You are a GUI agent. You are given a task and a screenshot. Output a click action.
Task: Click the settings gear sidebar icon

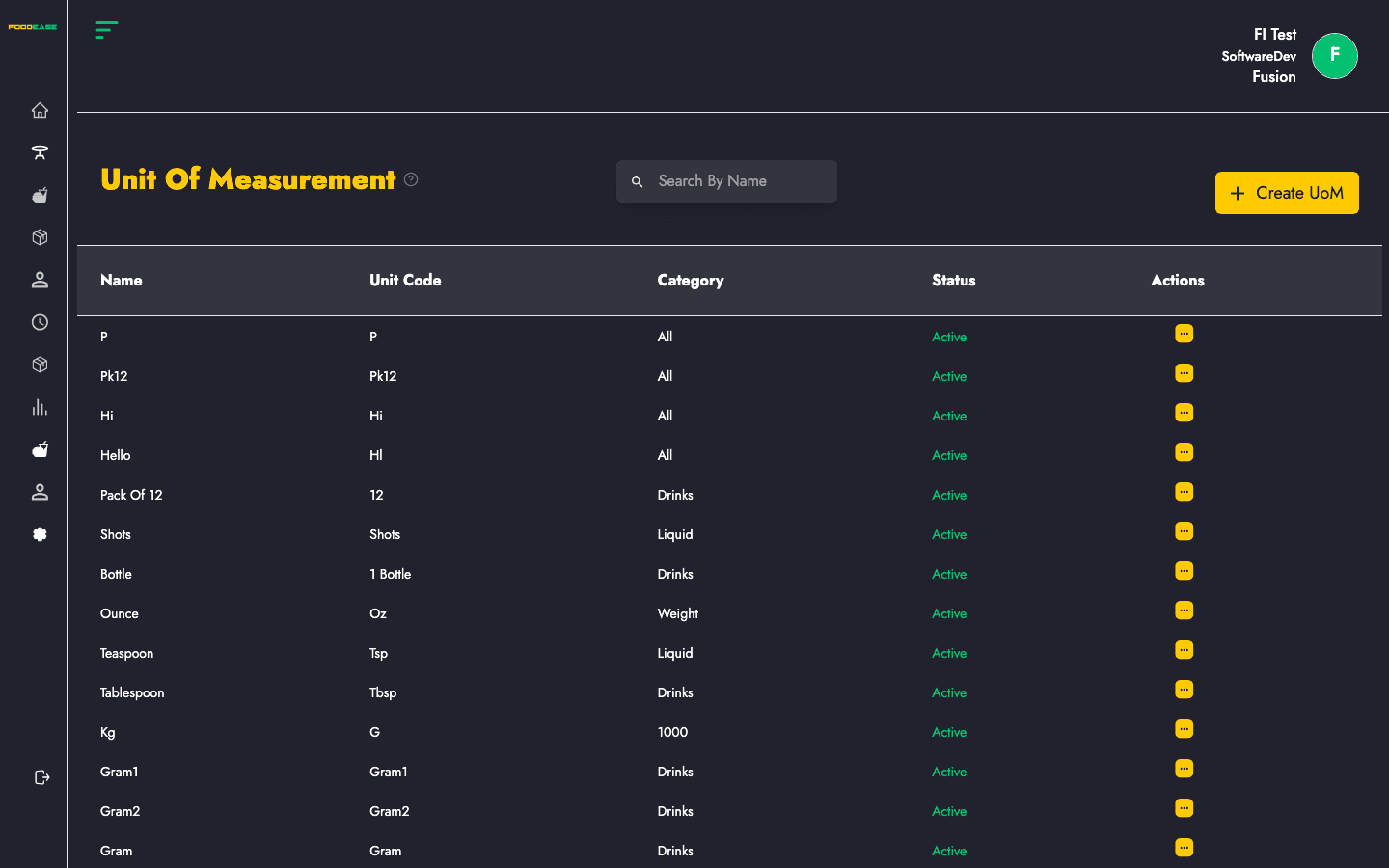[40, 534]
